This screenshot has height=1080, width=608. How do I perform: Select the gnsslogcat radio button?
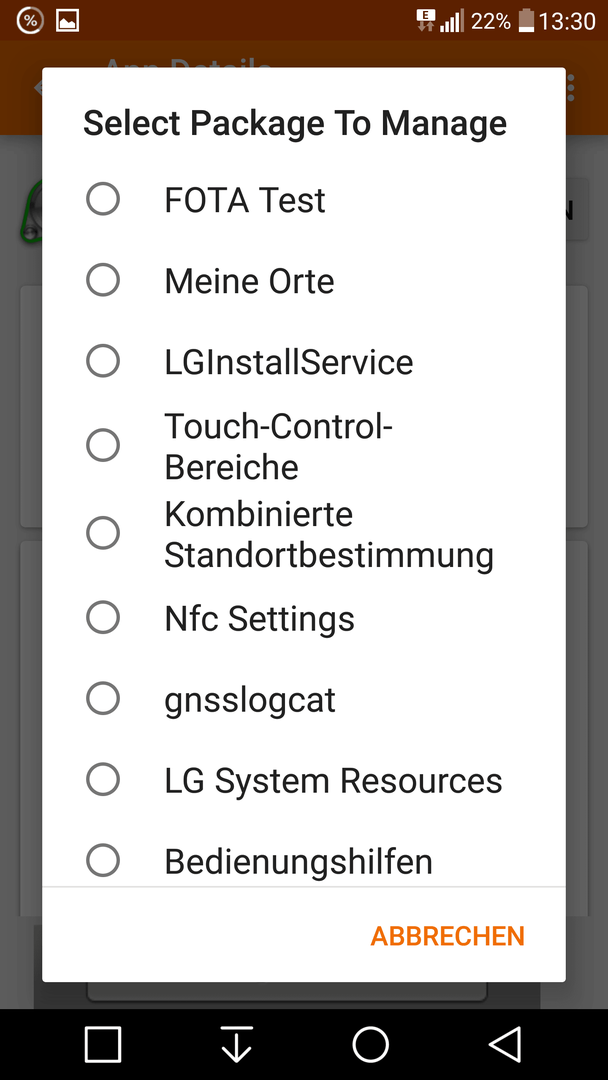[103, 698]
